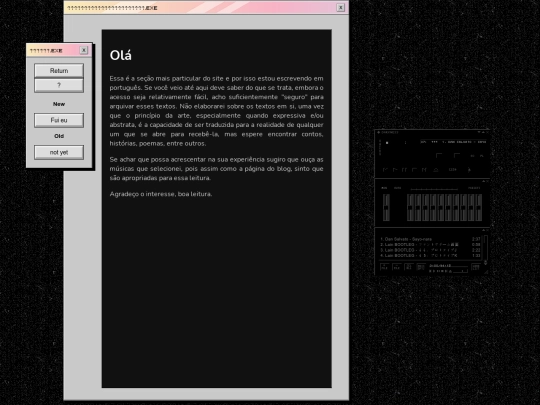Click the playlist vertical scrollbar
540x405 pixels.
point(486,249)
